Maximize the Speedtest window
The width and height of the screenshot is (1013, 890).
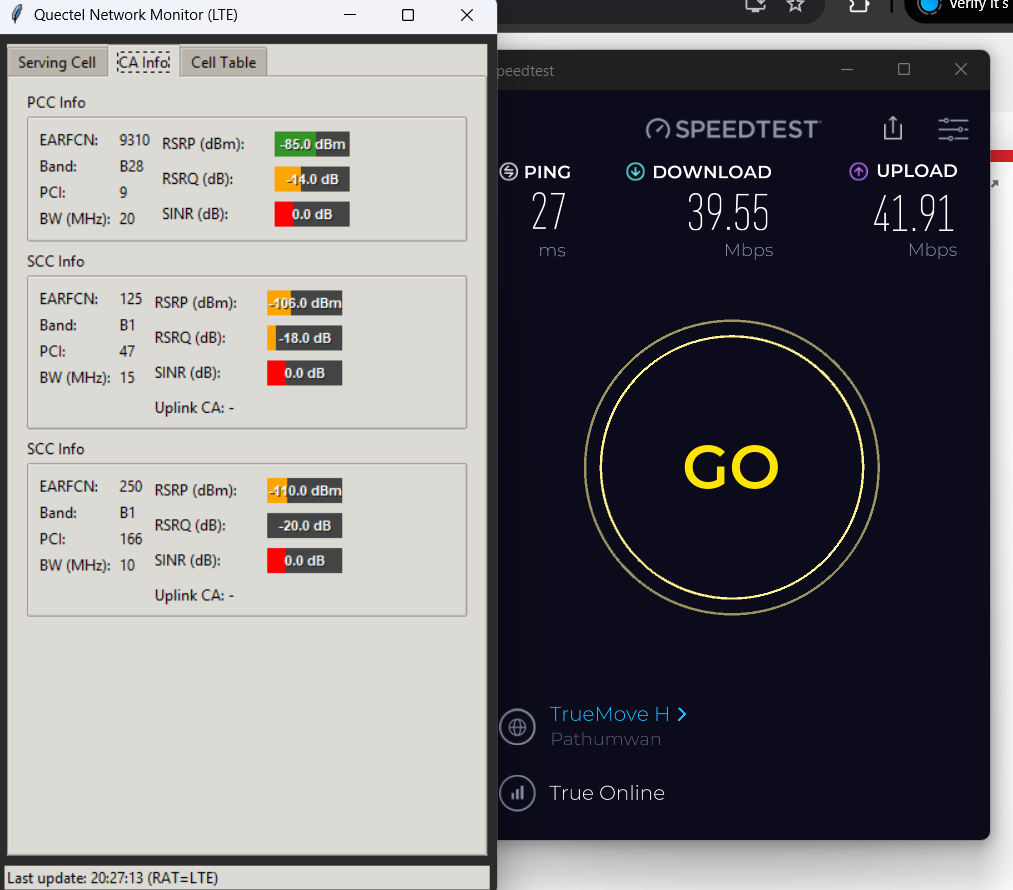(904, 69)
